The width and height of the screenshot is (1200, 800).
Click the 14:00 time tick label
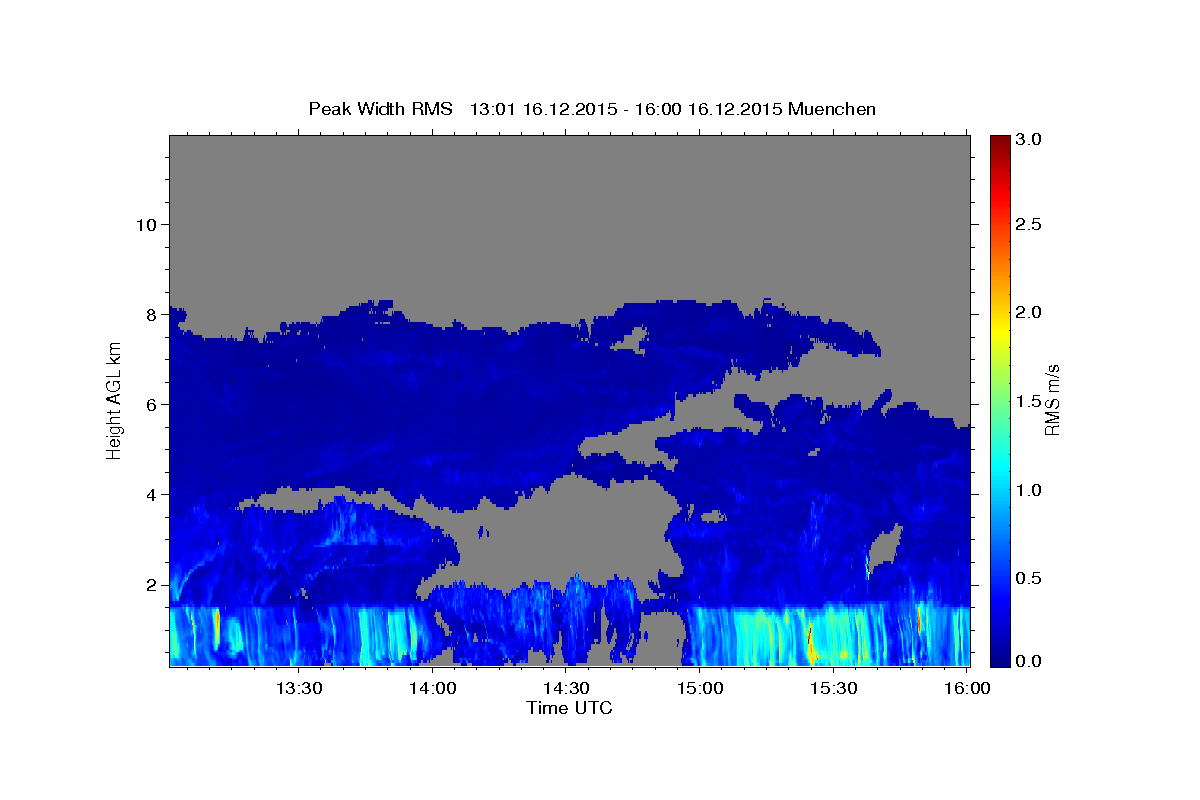pos(433,689)
